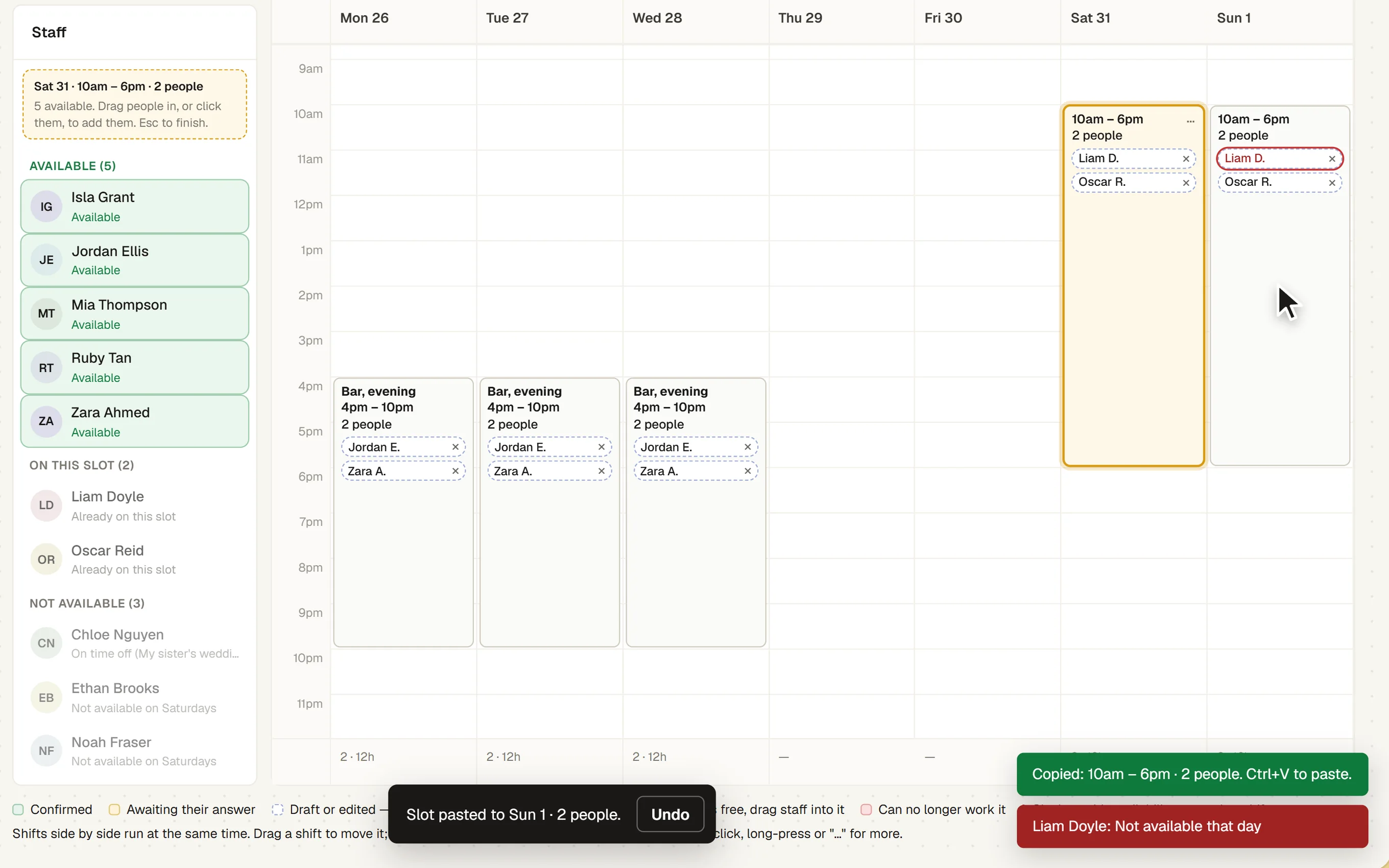This screenshot has width=1389, height=868.
Task: Add Isla Grant to the slot
Action: [x=135, y=207]
